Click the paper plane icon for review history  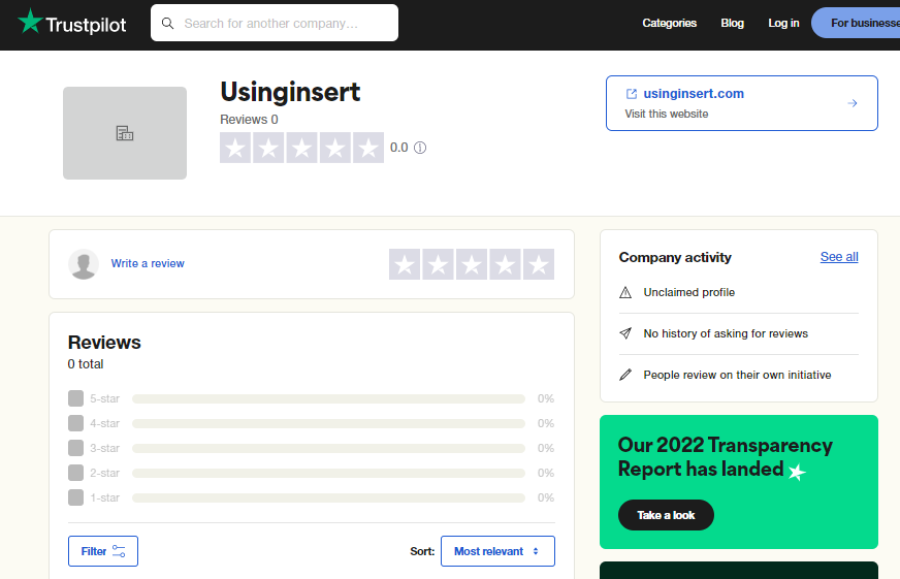(626, 333)
